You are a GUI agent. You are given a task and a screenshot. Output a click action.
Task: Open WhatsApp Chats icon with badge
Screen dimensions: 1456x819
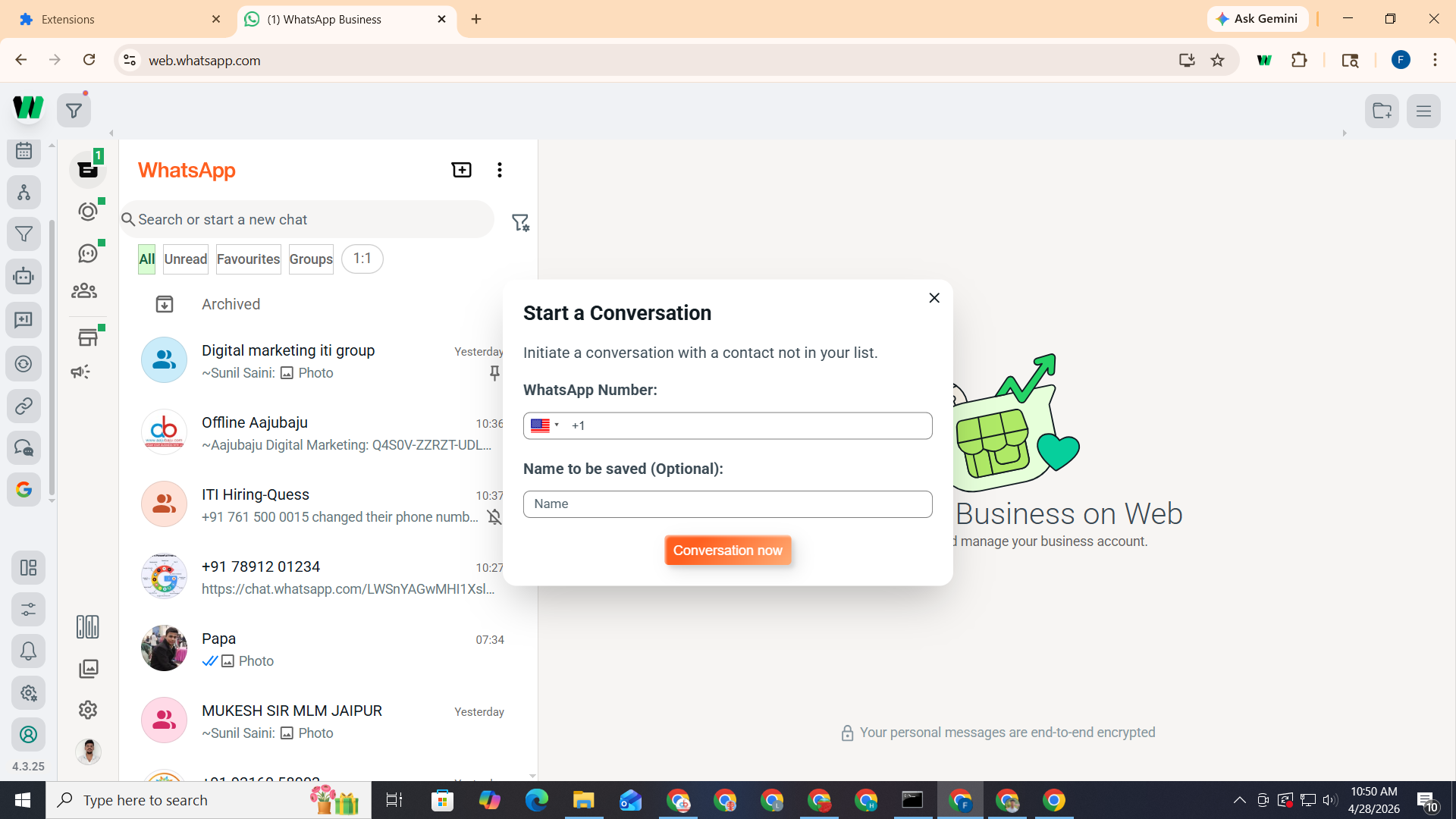88,168
